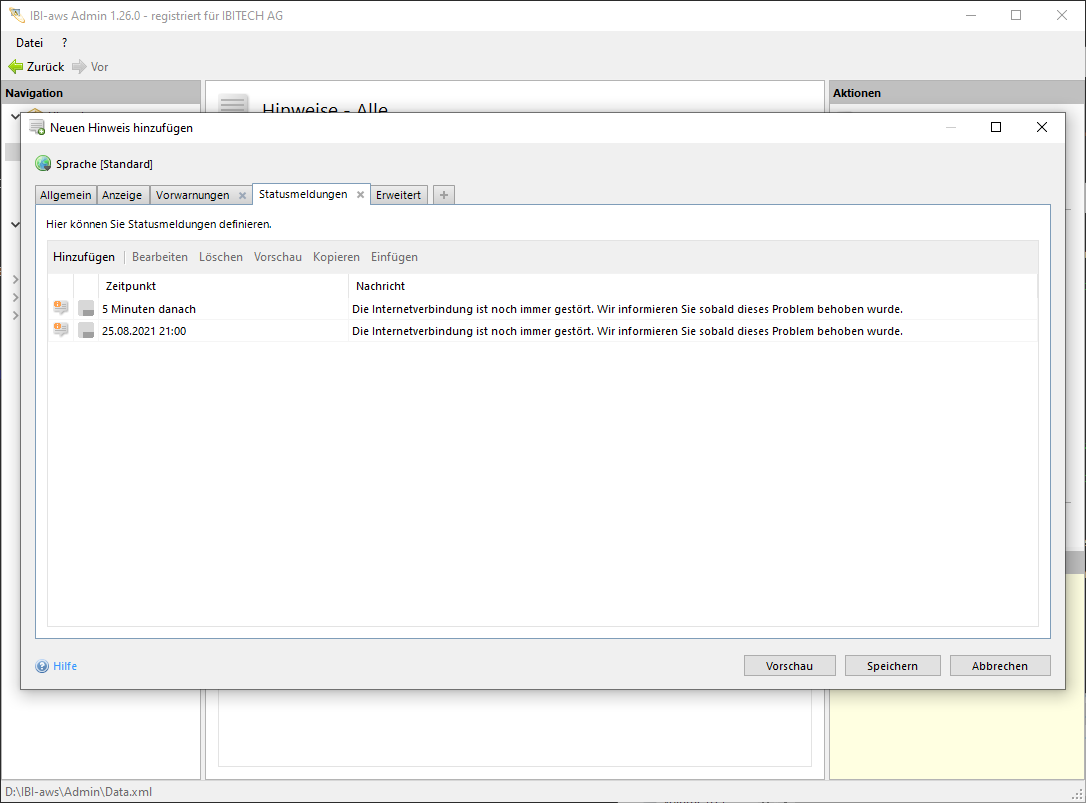The width and height of the screenshot is (1086, 803).
Task: Click the blue Hilfe question mark icon
Action: 42,666
